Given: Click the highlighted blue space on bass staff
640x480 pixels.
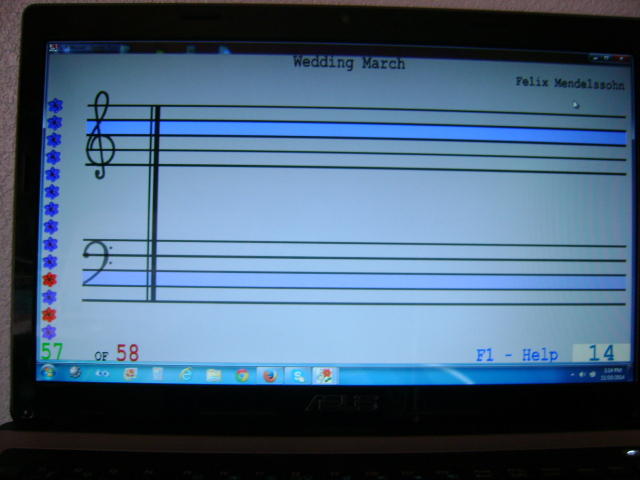Looking at the screenshot, I should tap(354, 280).
